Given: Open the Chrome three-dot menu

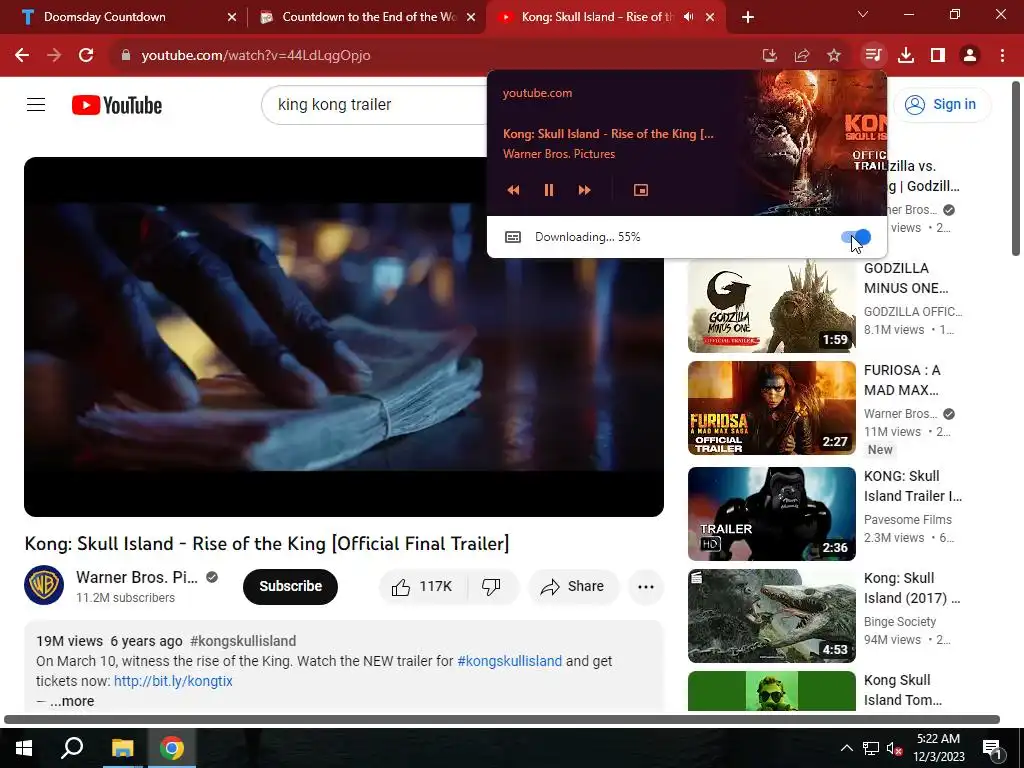Looking at the screenshot, I should point(1002,56).
